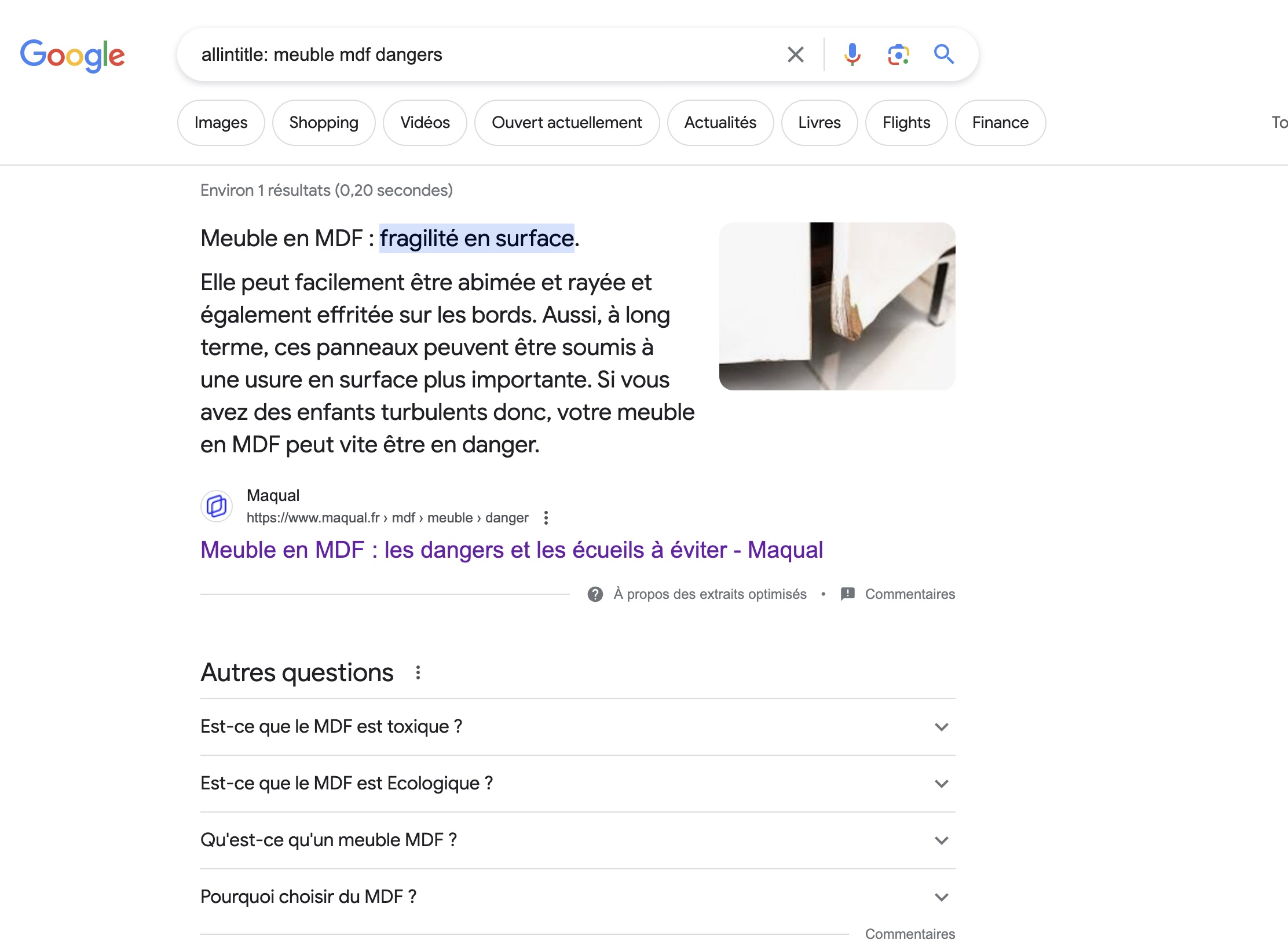Click the Maqual site favicon
1288x951 pixels.
[x=217, y=506]
